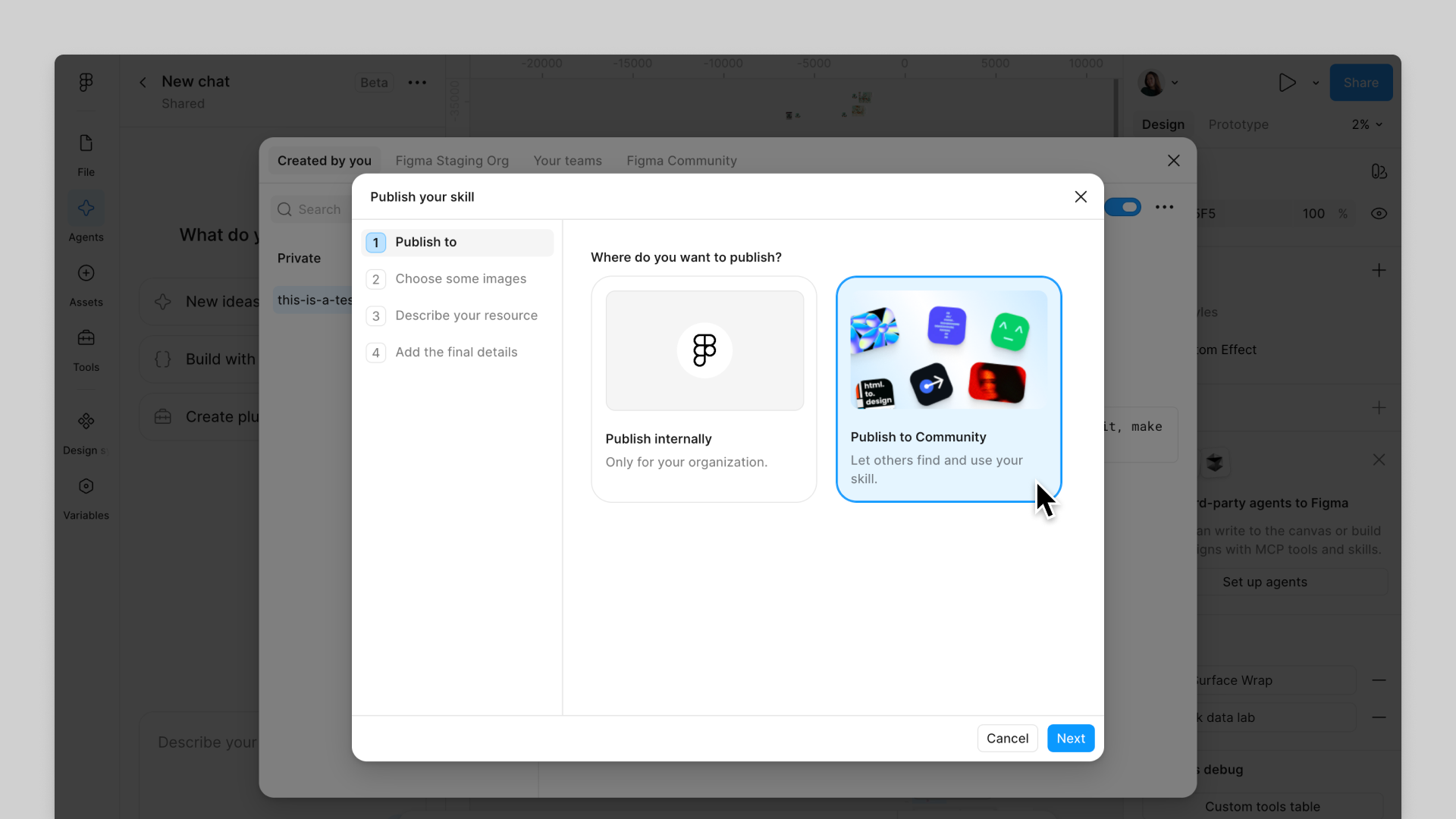Click the Figma logo in internal card
This screenshot has height=819, width=1456.
tap(704, 350)
